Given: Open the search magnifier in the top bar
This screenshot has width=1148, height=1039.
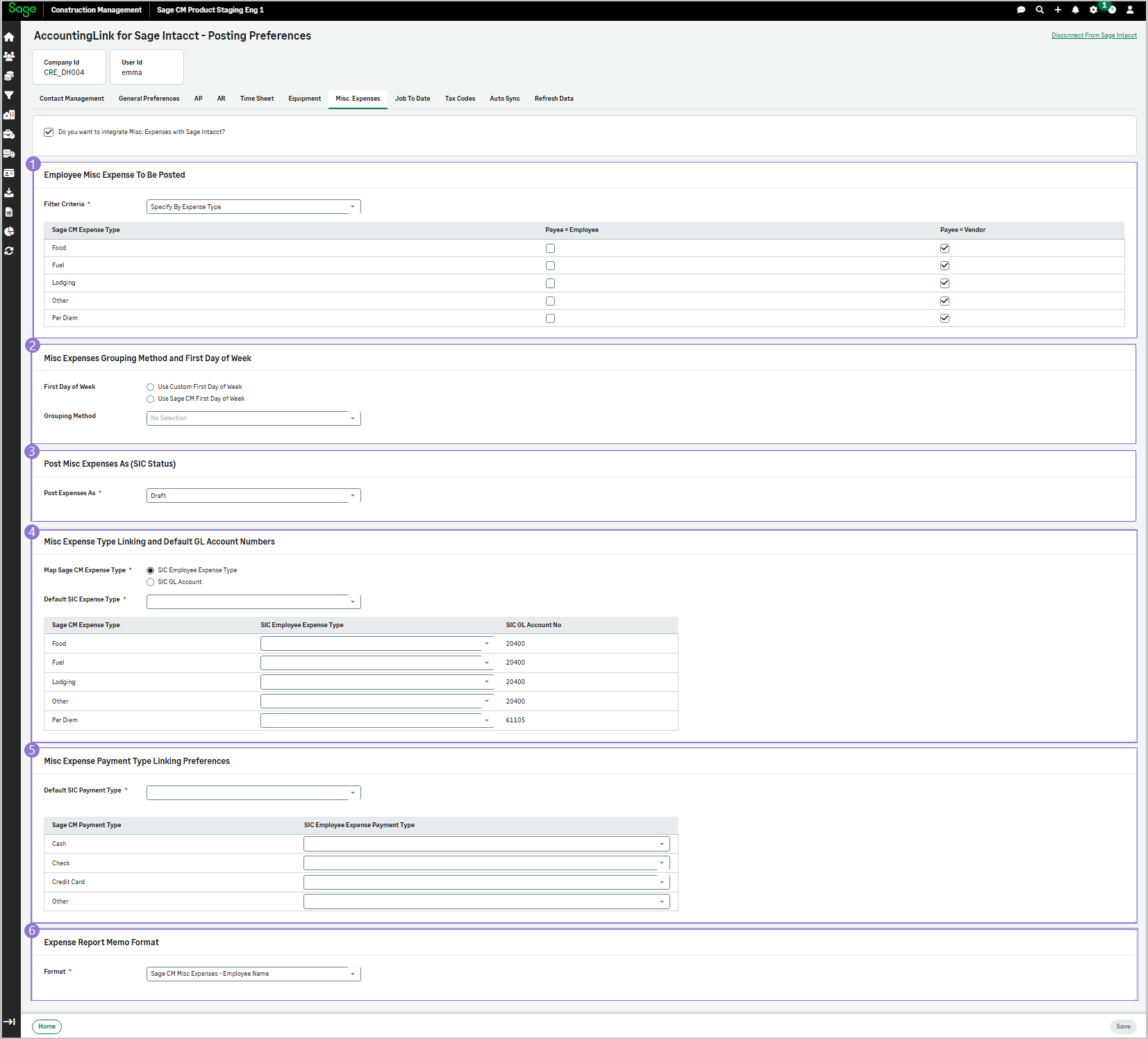Looking at the screenshot, I should (x=1039, y=10).
